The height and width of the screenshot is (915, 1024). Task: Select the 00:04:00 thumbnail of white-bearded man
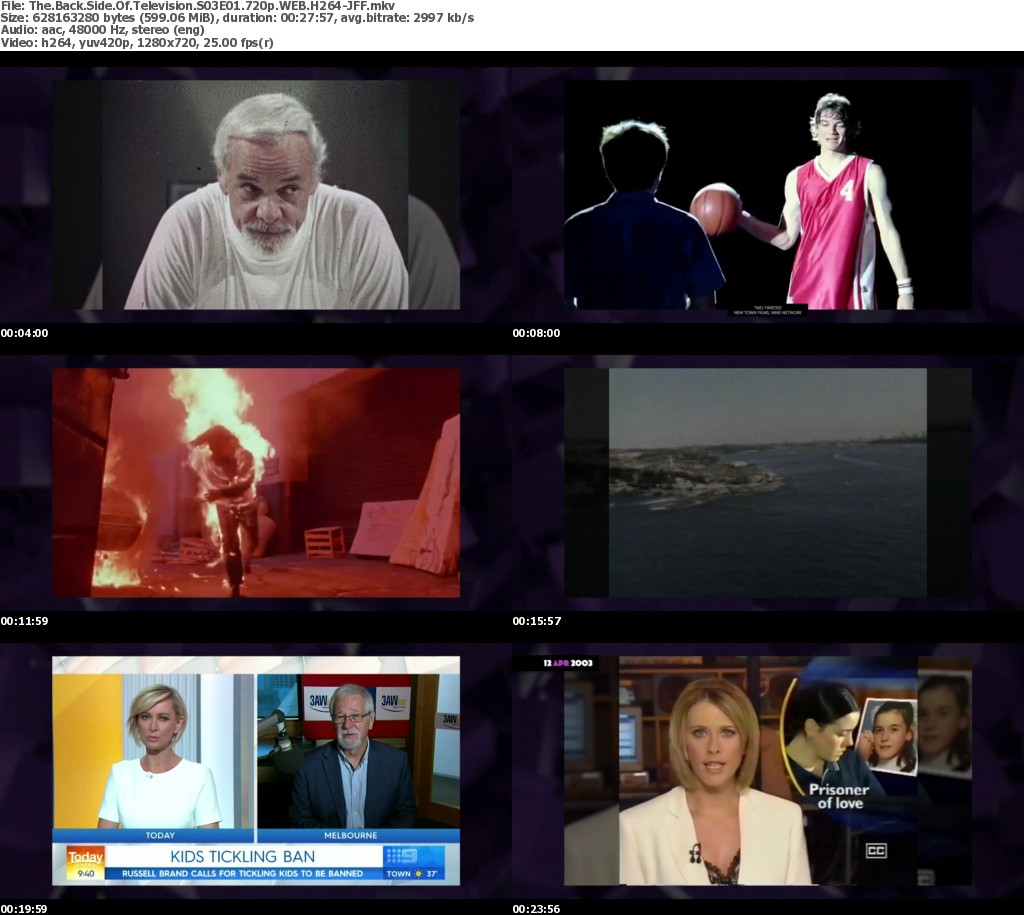click(x=256, y=195)
